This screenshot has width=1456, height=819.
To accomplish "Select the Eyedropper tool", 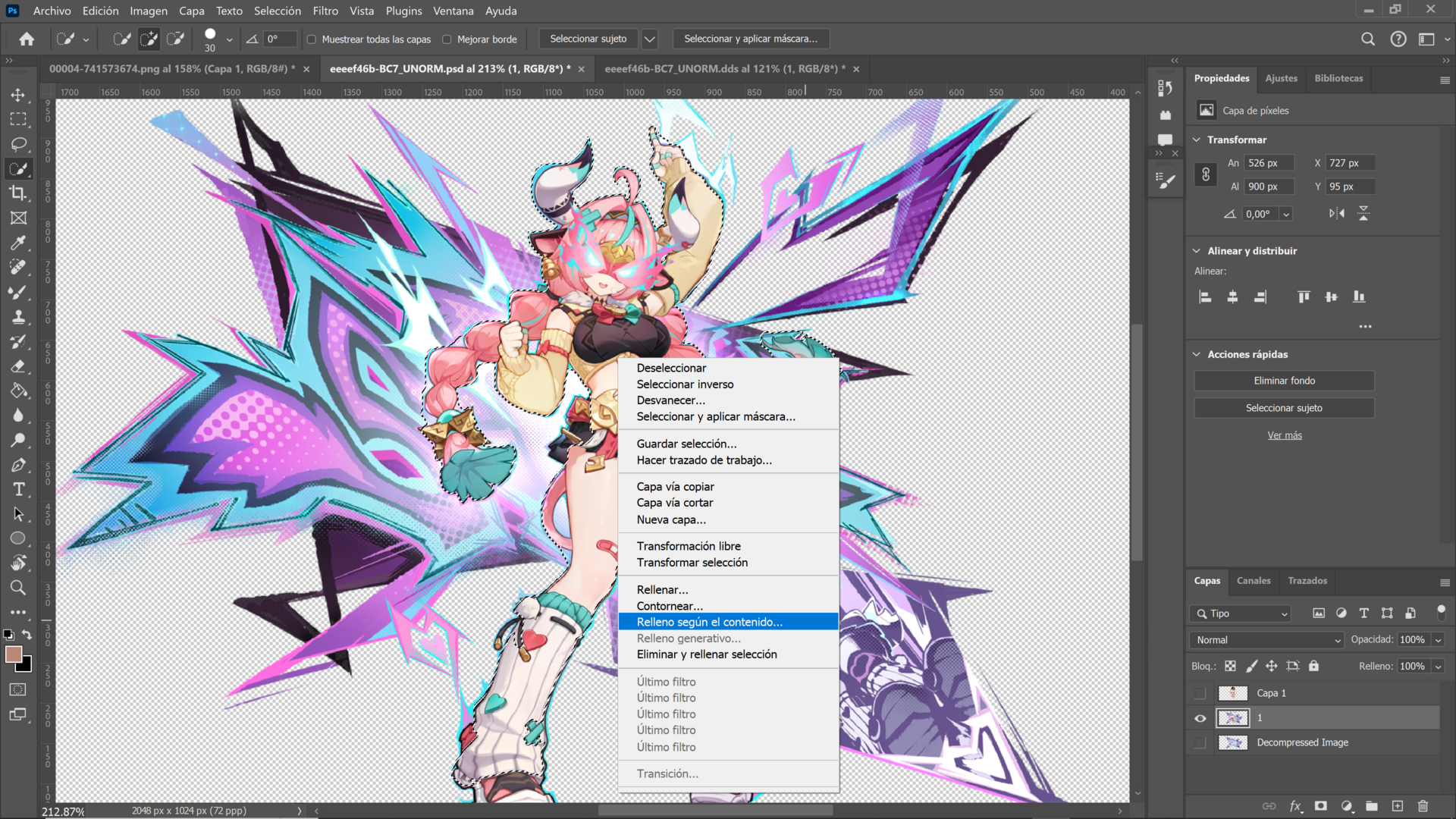I will point(18,243).
